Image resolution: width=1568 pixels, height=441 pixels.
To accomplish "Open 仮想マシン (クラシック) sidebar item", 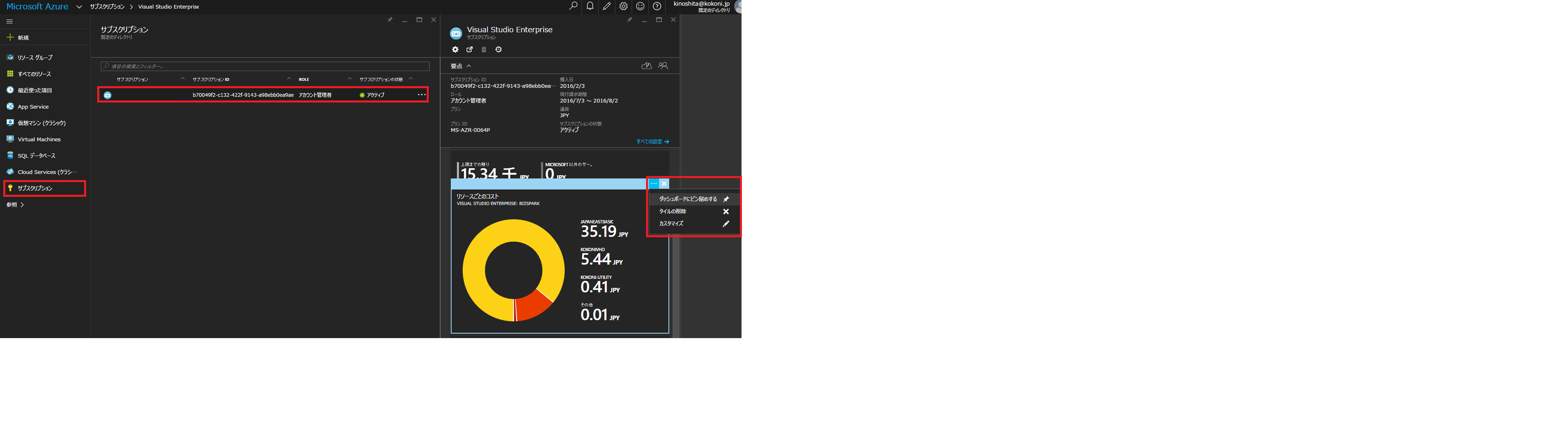I will point(41,123).
